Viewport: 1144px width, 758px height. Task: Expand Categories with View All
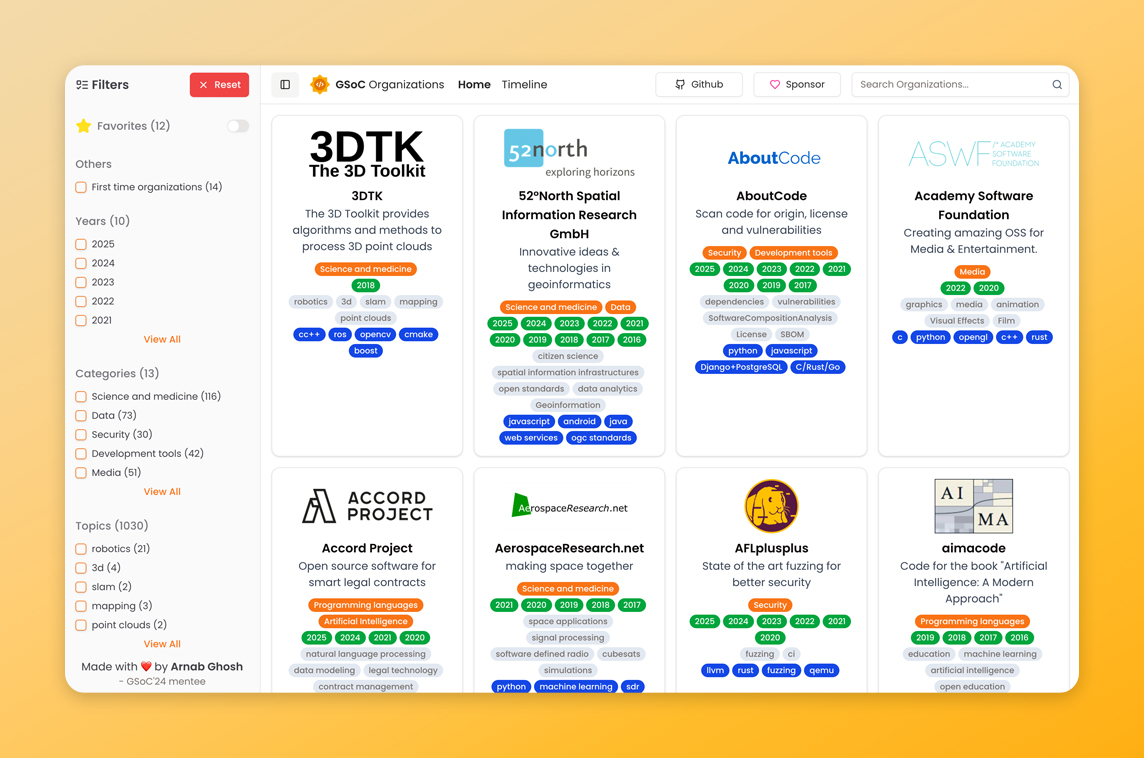(x=162, y=492)
